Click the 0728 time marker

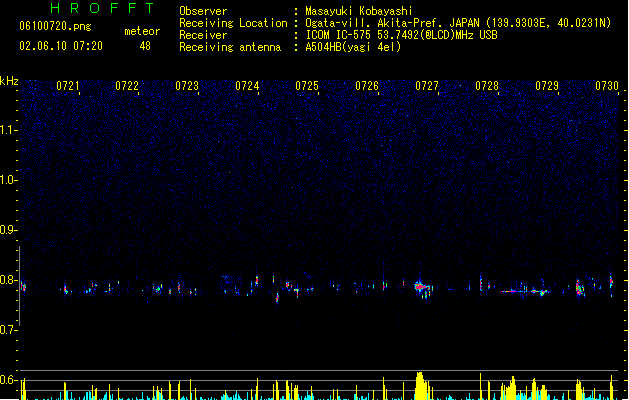tap(487, 86)
